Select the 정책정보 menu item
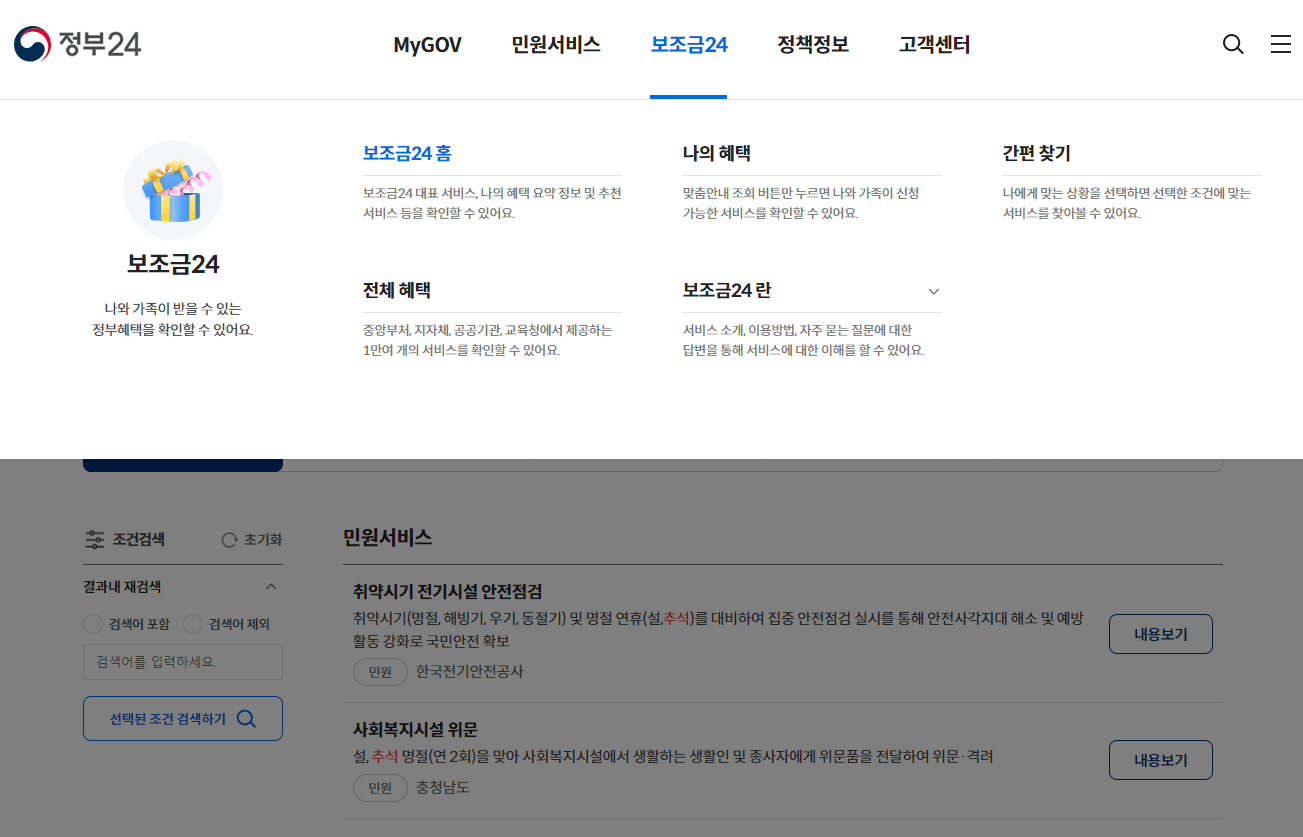Image resolution: width=1303 pixels, height=837 pixels. (812, 45)
